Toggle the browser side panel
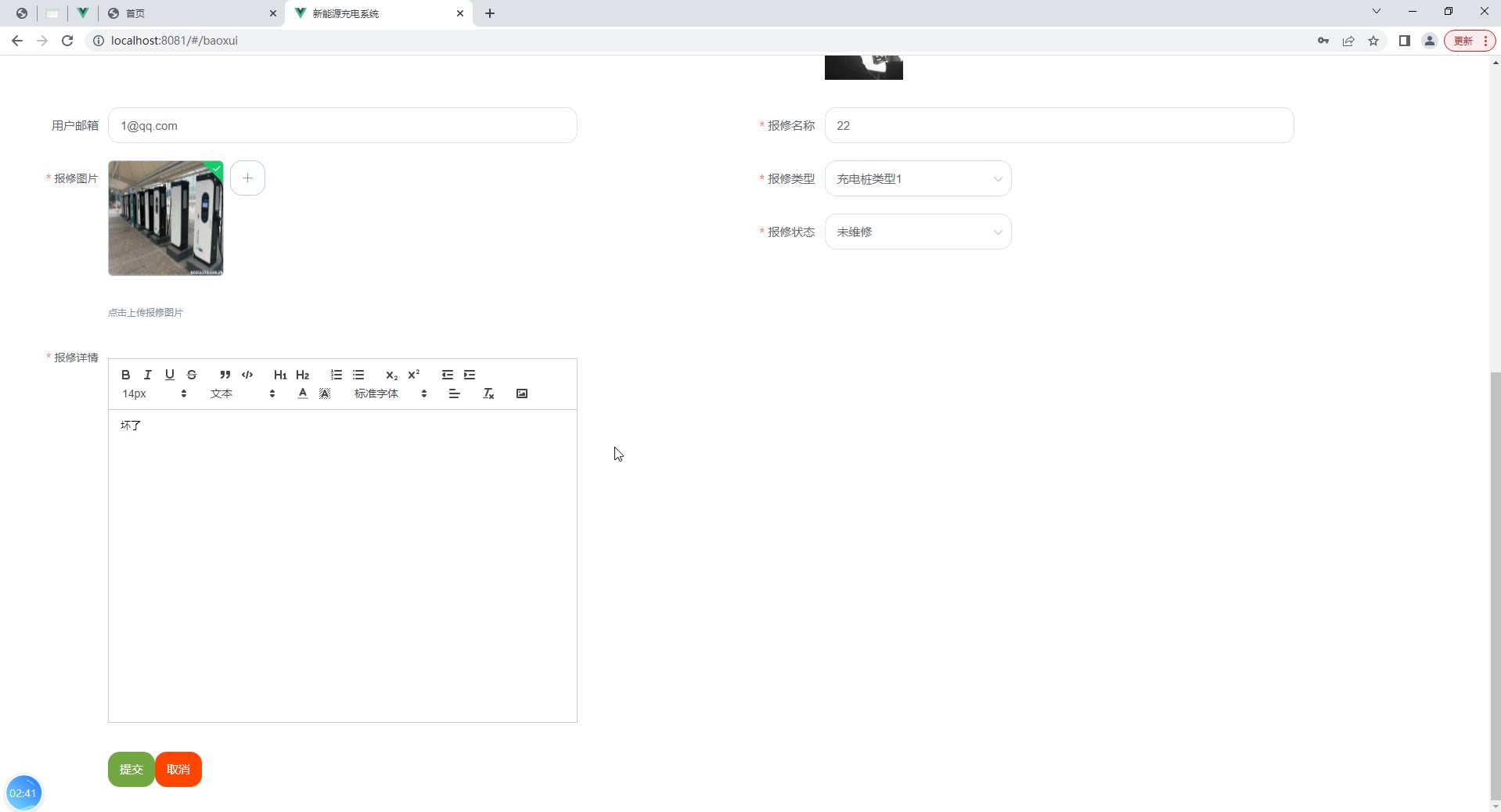Image resolution: width=1501 pixels, height=812 pixels. point(1405,41)
